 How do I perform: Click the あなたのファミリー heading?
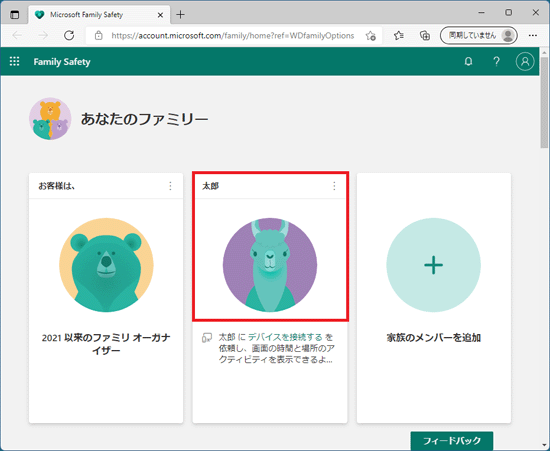coord(145,119)
